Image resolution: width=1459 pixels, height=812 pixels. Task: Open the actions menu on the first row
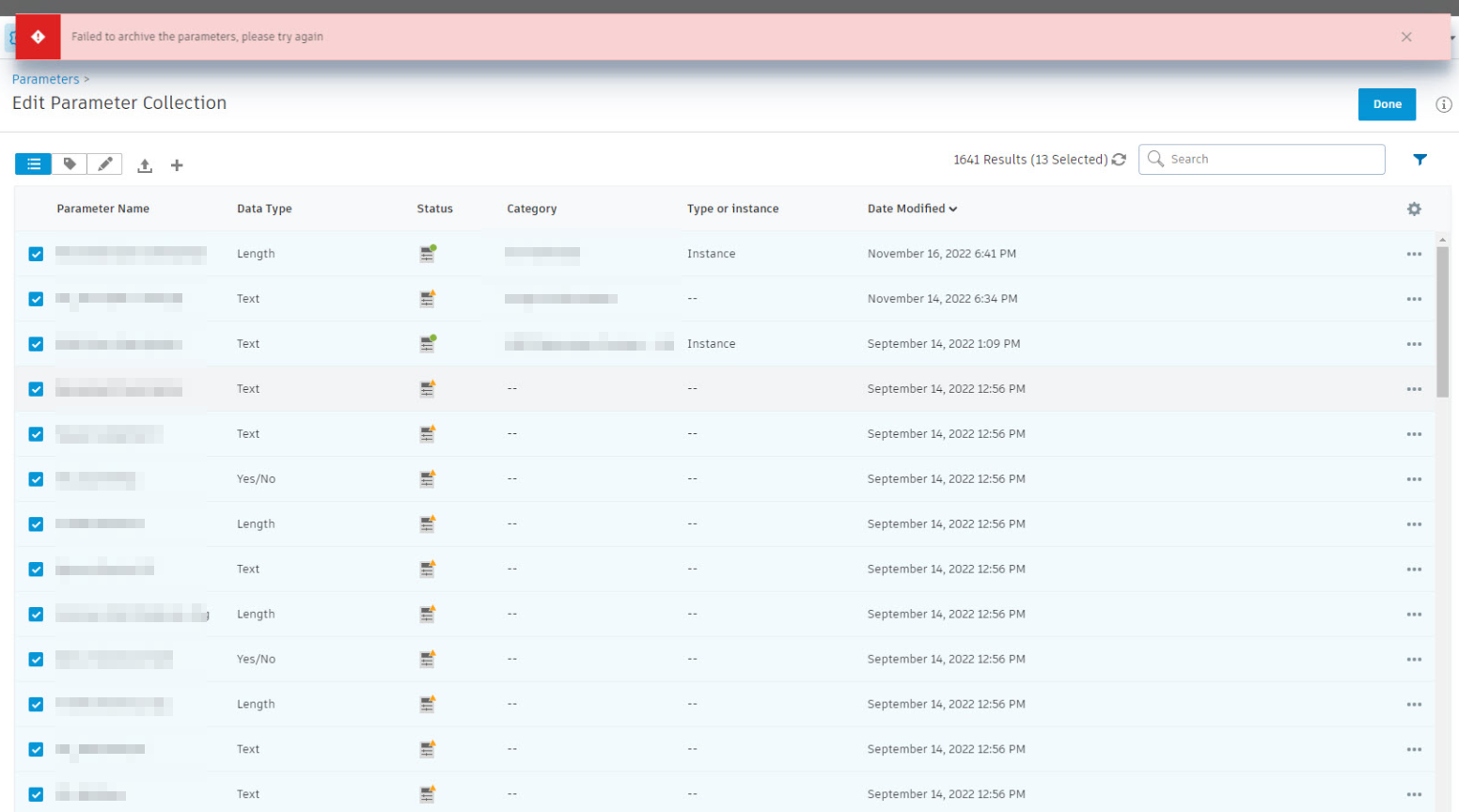(1414, 254)
